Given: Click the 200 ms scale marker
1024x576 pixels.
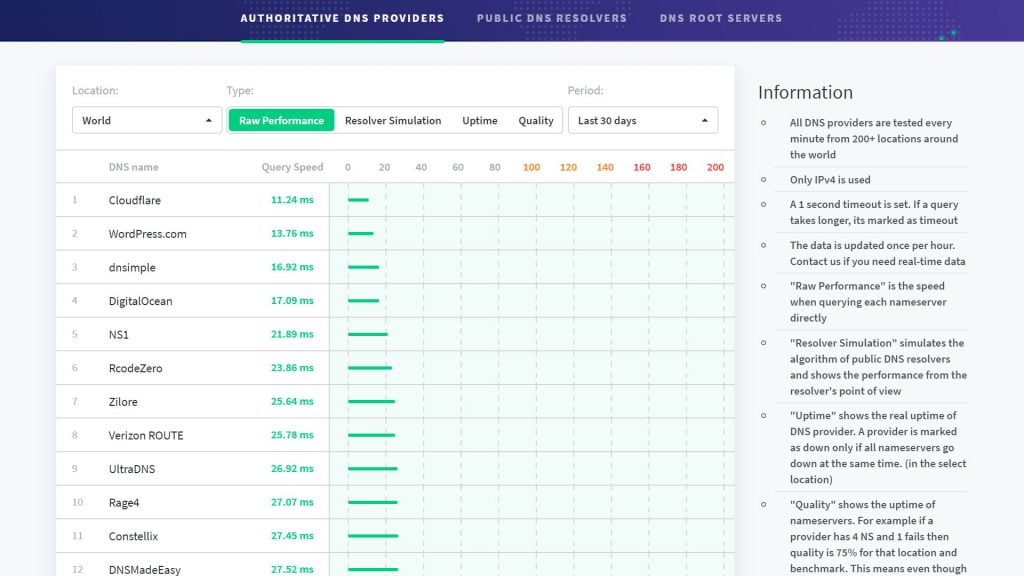Looking at the screenshot, I should point(715,167).
